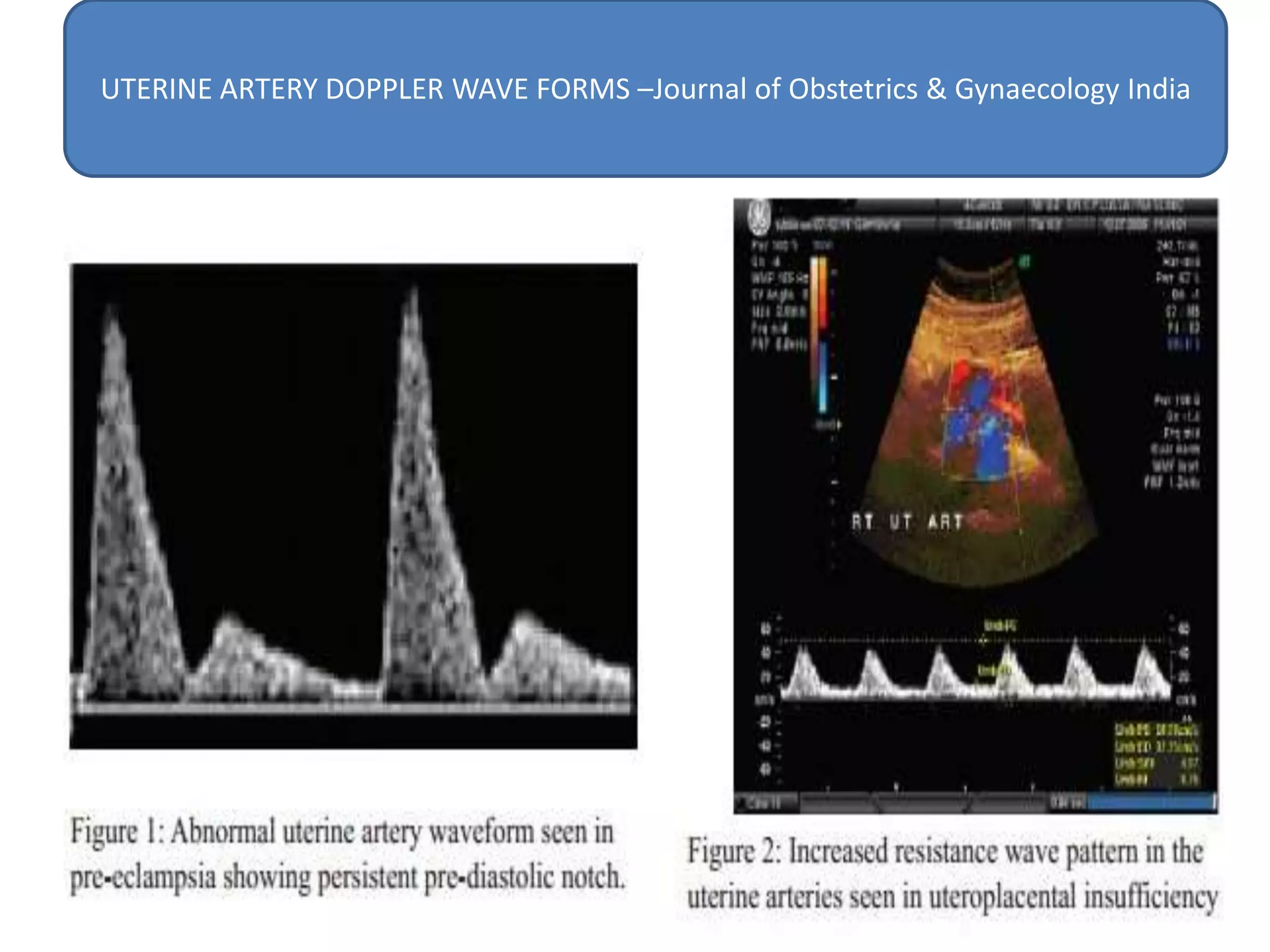Screen dimensions: 1270x952
Task: Select the Figure 1 abnormal waveform image
Action: (x=353, y=506)
